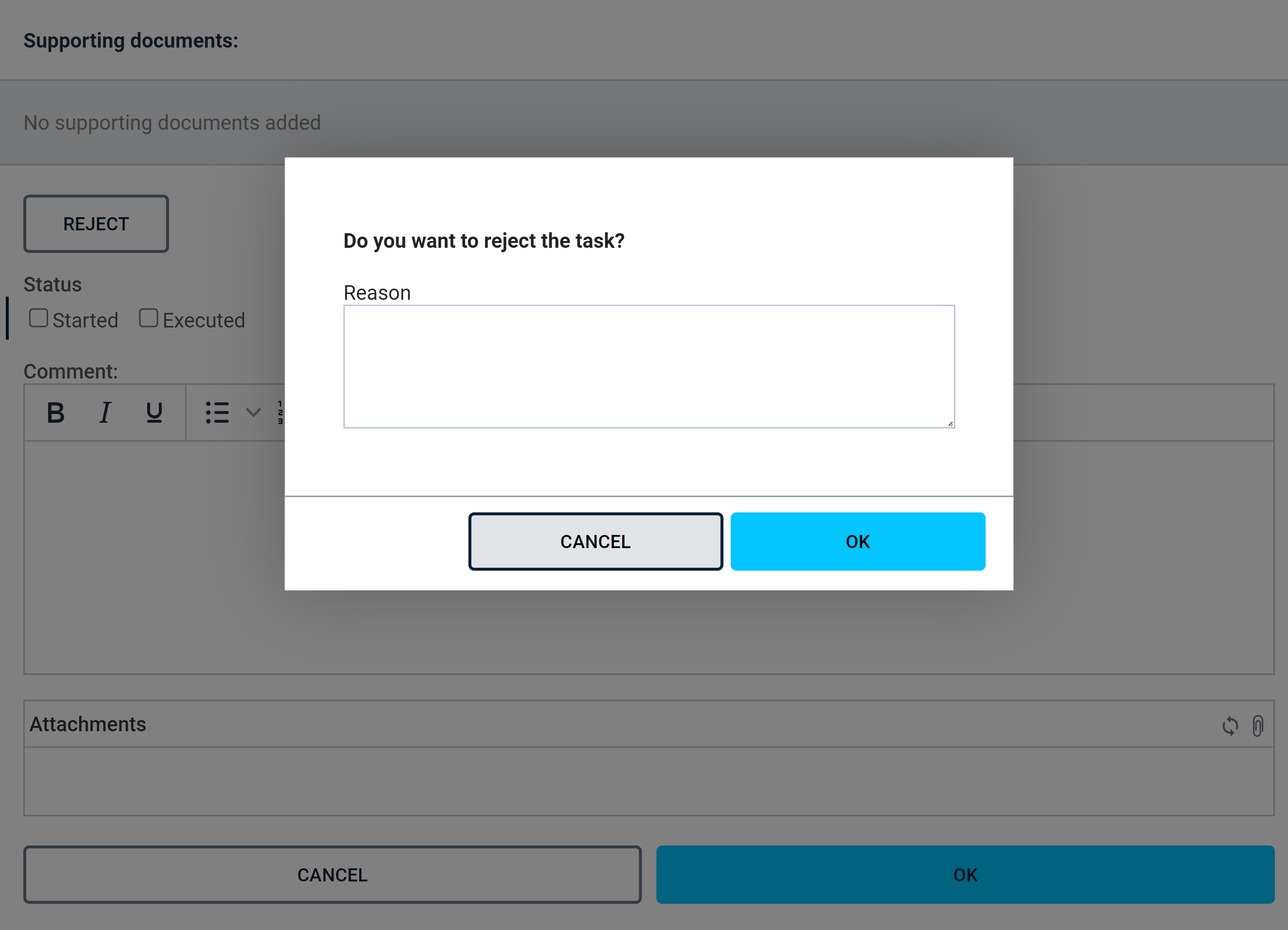This screenshot has width=1288, height=930.
Task: Click the Reason textarea resize handle
Action: click(950, 423)
